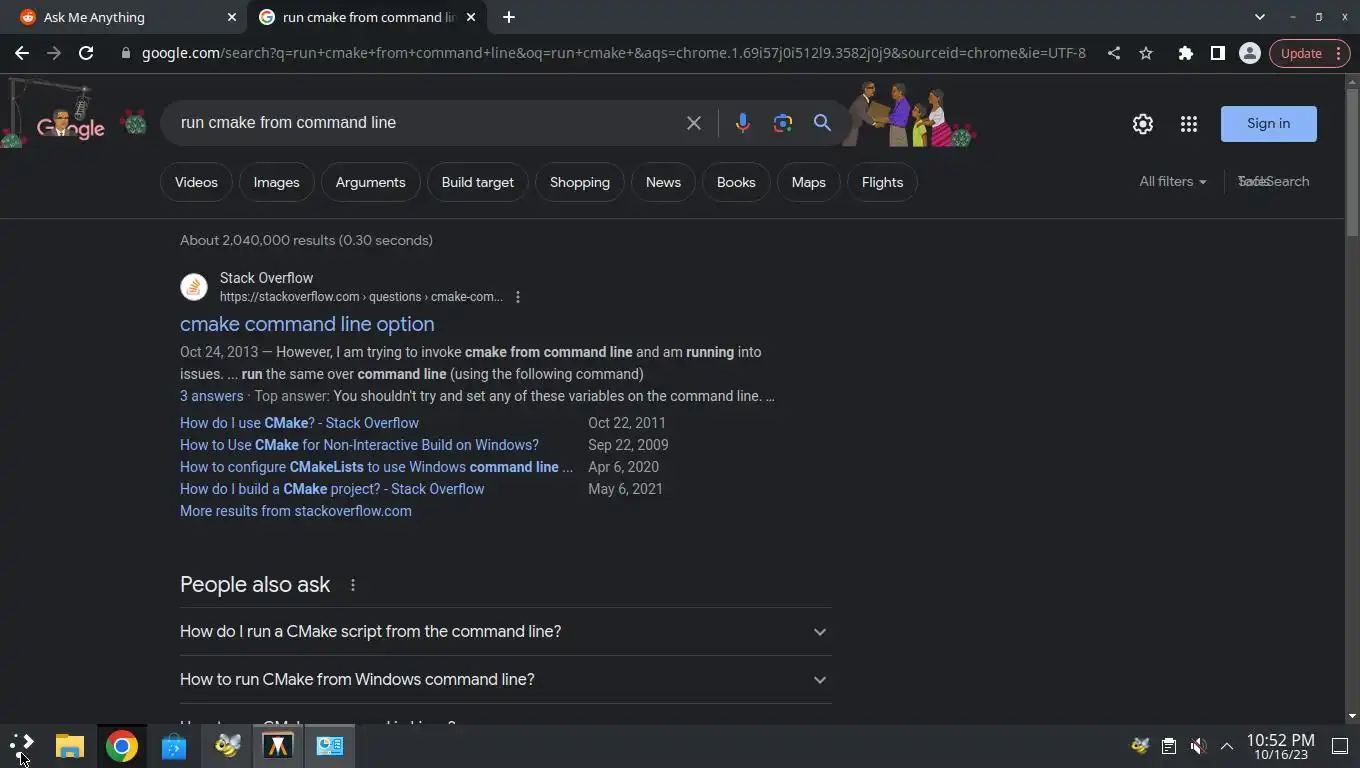Select the Maps filter chip
Screen dimensions: 1360x768
808,182
